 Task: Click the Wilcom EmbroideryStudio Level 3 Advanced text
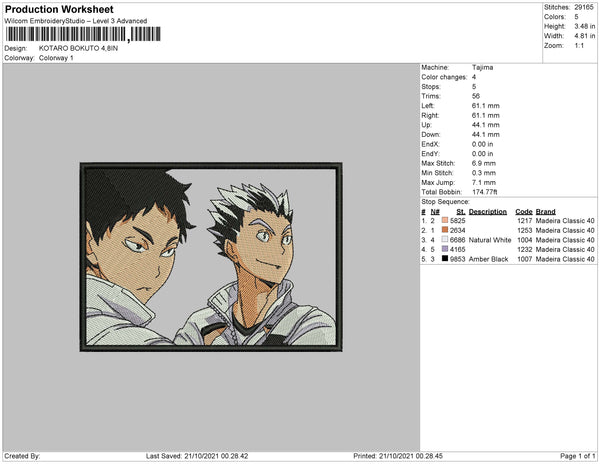76,21
